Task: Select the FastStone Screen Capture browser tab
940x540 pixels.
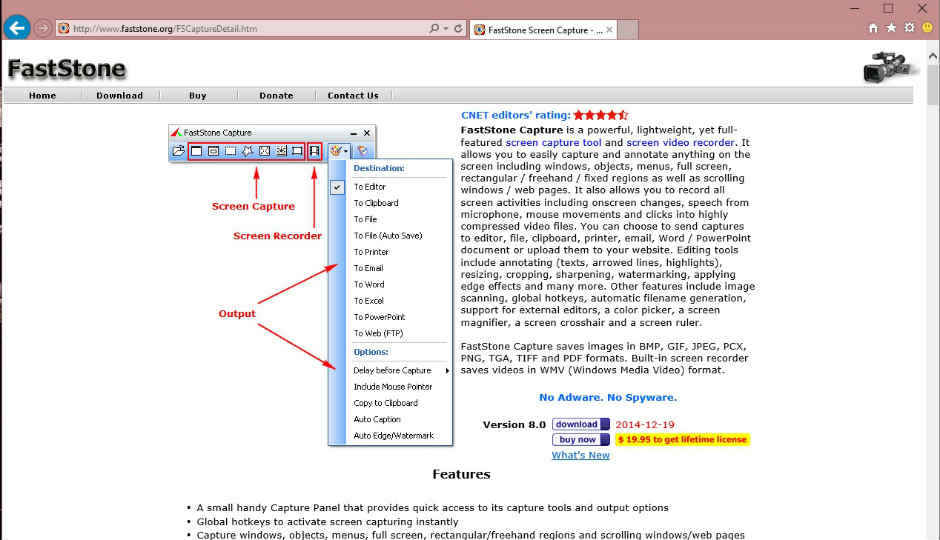Action: (x=543, y=29)
